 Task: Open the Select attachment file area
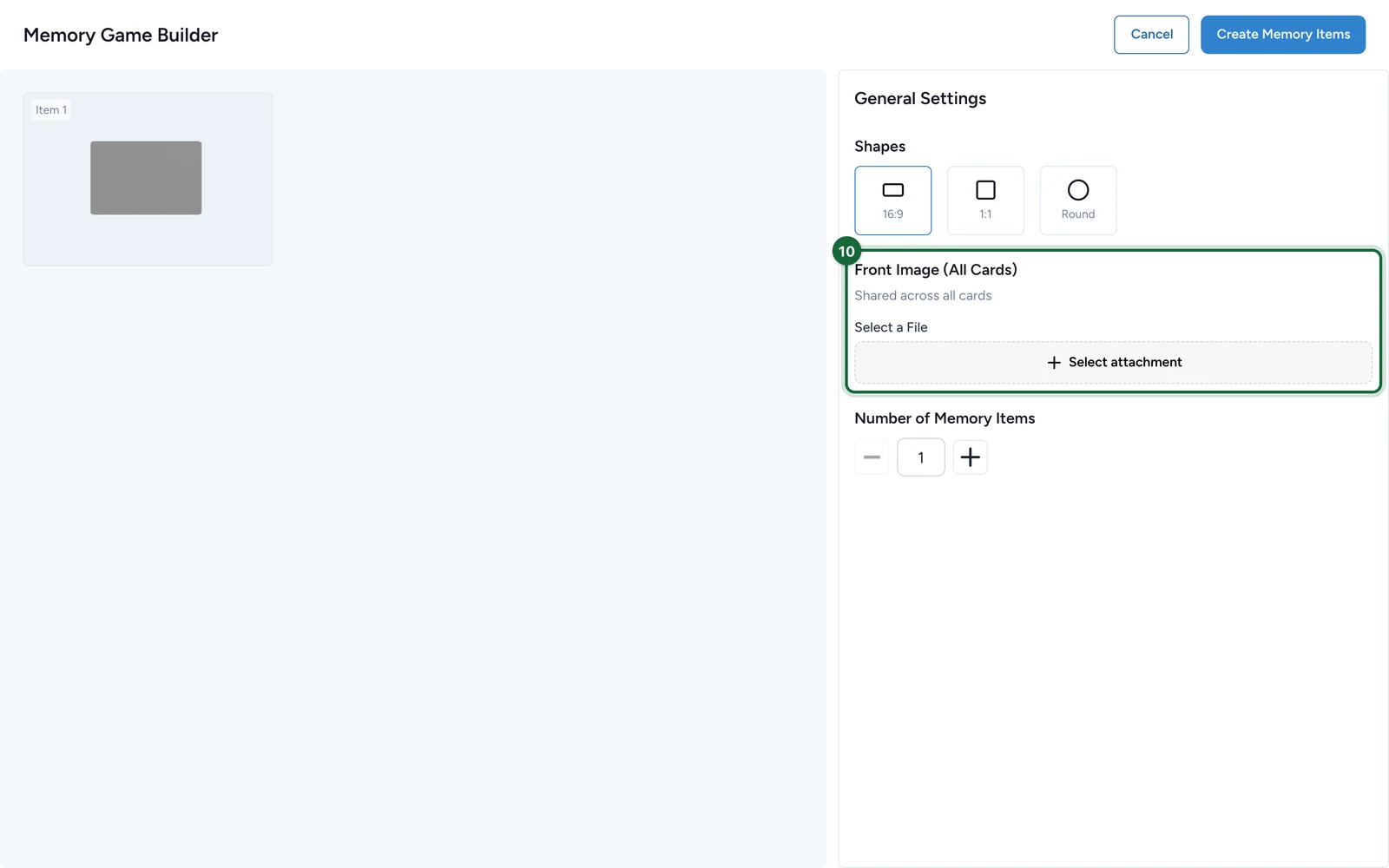(1113, 362)
